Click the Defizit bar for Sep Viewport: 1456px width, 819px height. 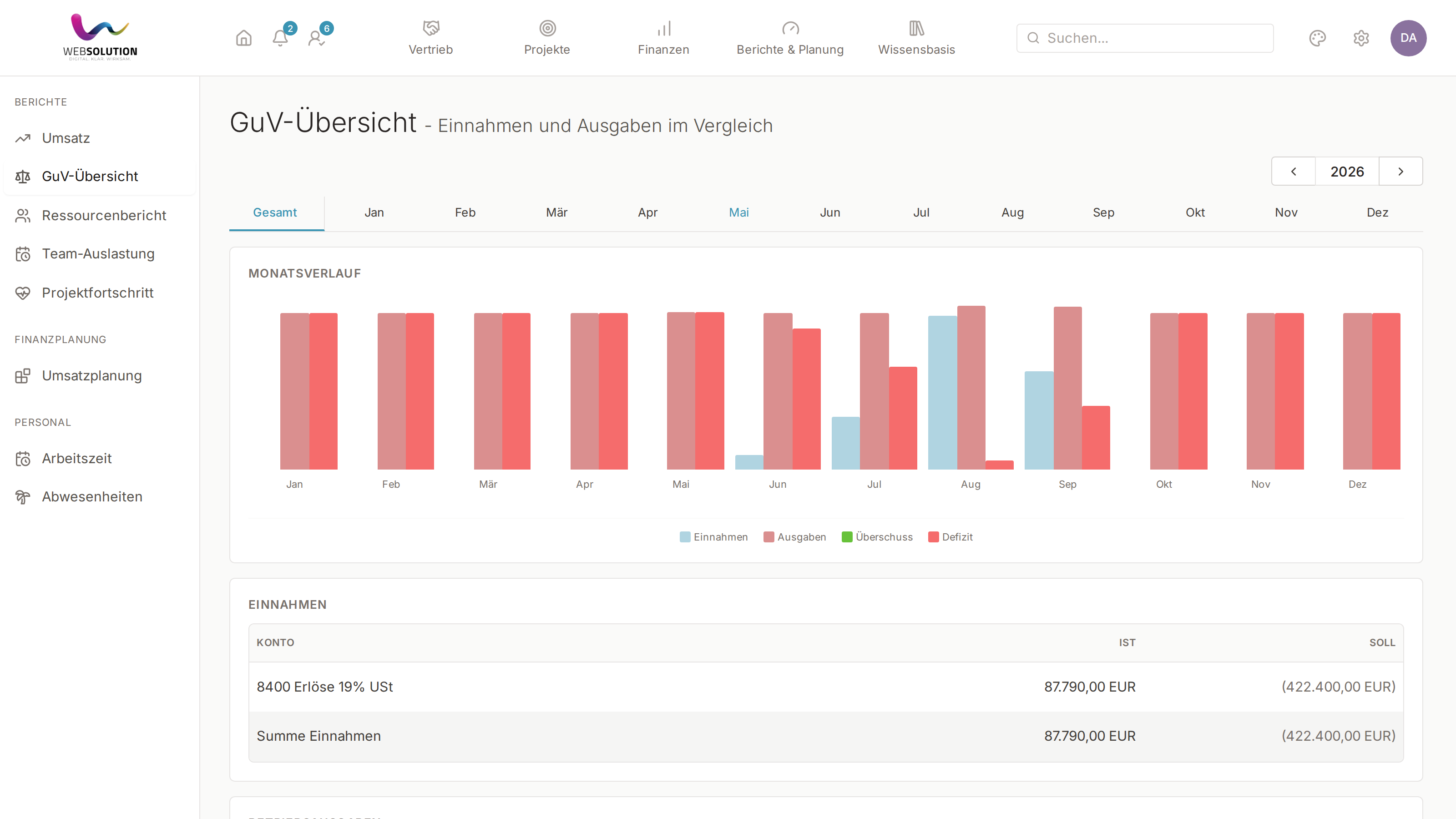(x=1096, y=437)
